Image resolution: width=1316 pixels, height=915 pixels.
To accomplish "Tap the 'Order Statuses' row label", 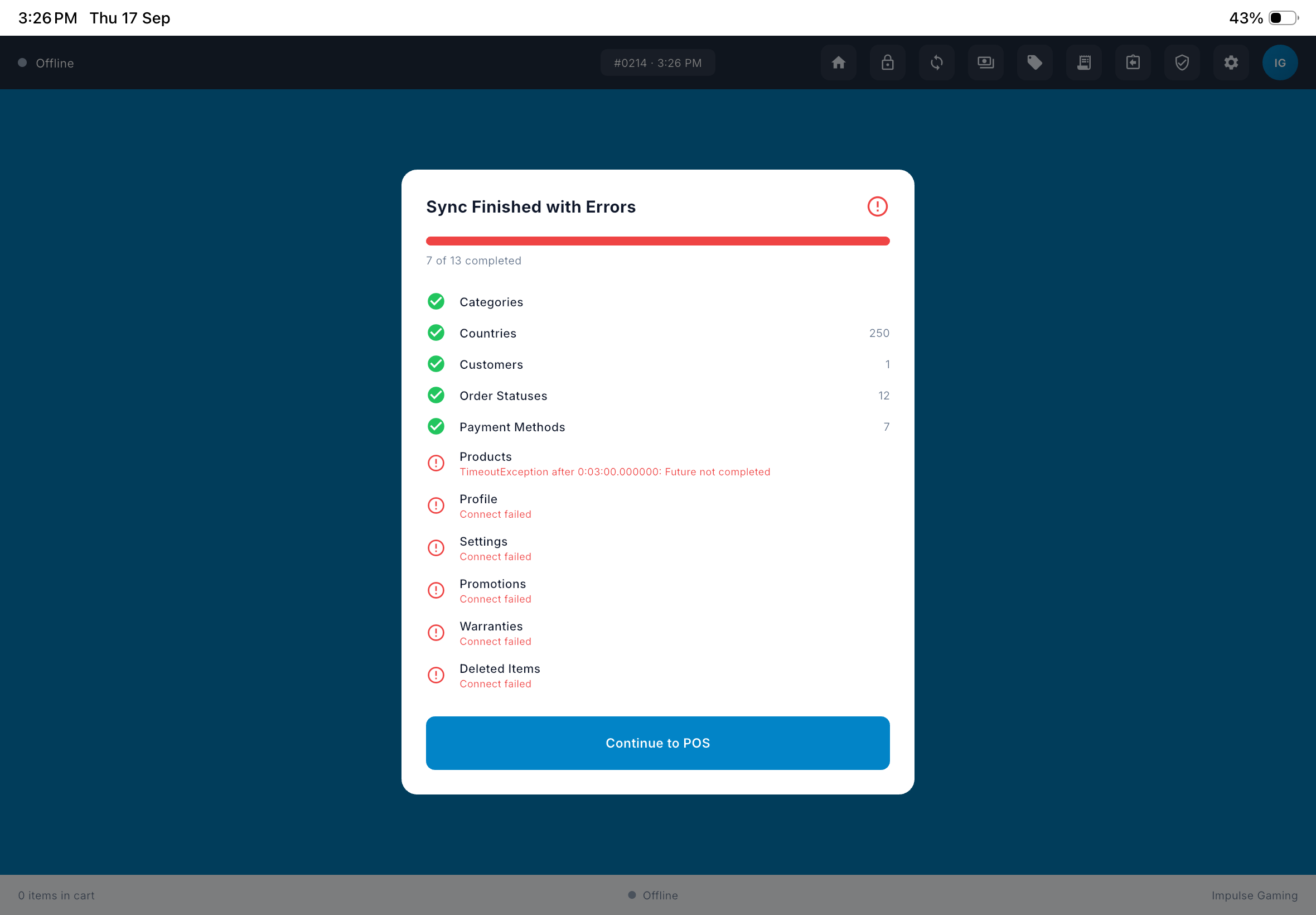I will click(x=504, y=396).
